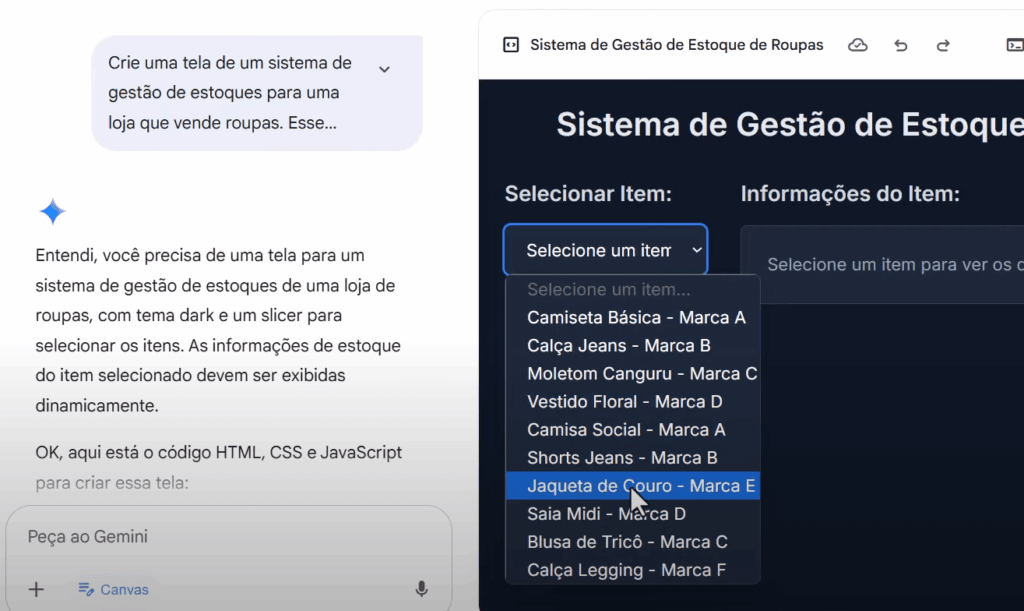Select 'Calça Legging - Marca F'
The image size is (1024, 611).
point(633,570)
